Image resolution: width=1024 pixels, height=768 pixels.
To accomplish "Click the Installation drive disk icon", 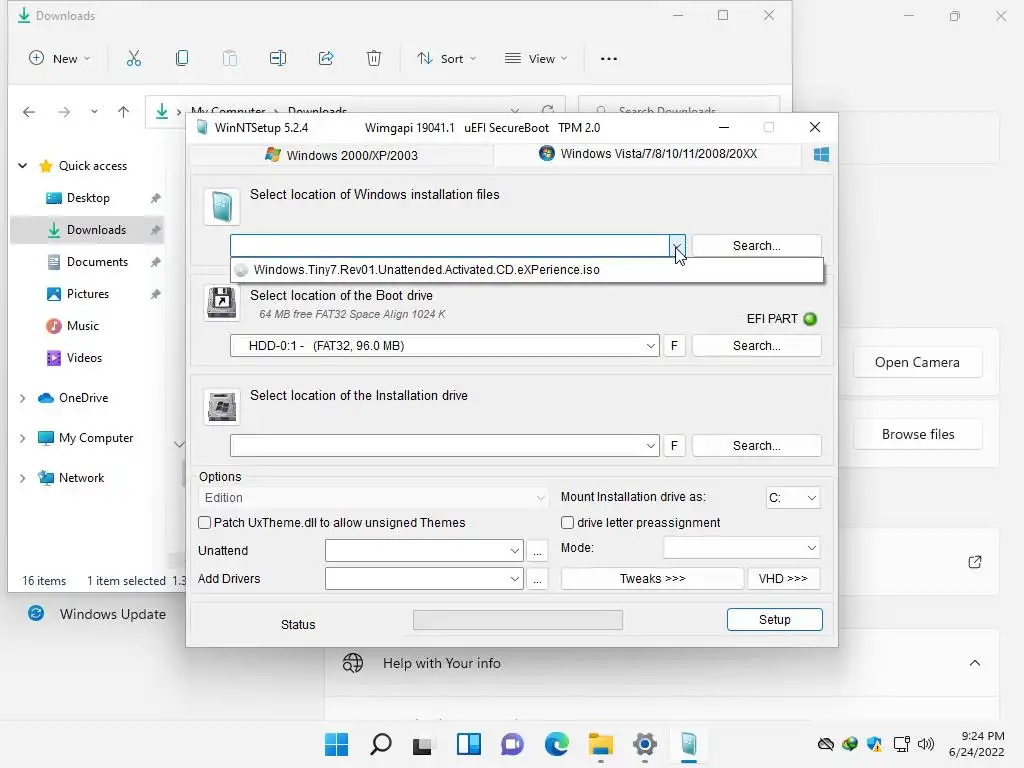I will tap(222, 406).
